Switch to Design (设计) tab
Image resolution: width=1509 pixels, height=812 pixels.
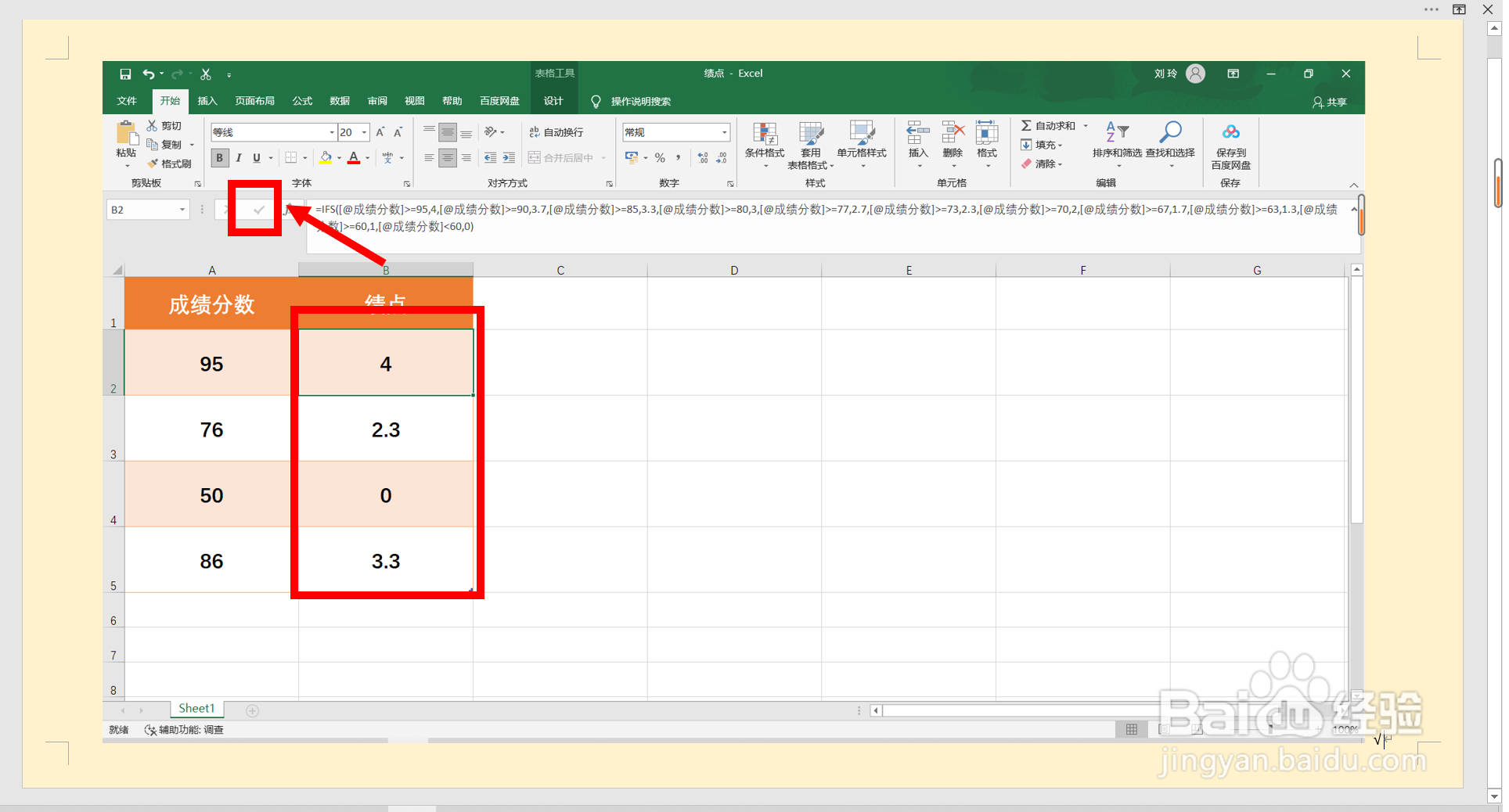tap(553, 101)
